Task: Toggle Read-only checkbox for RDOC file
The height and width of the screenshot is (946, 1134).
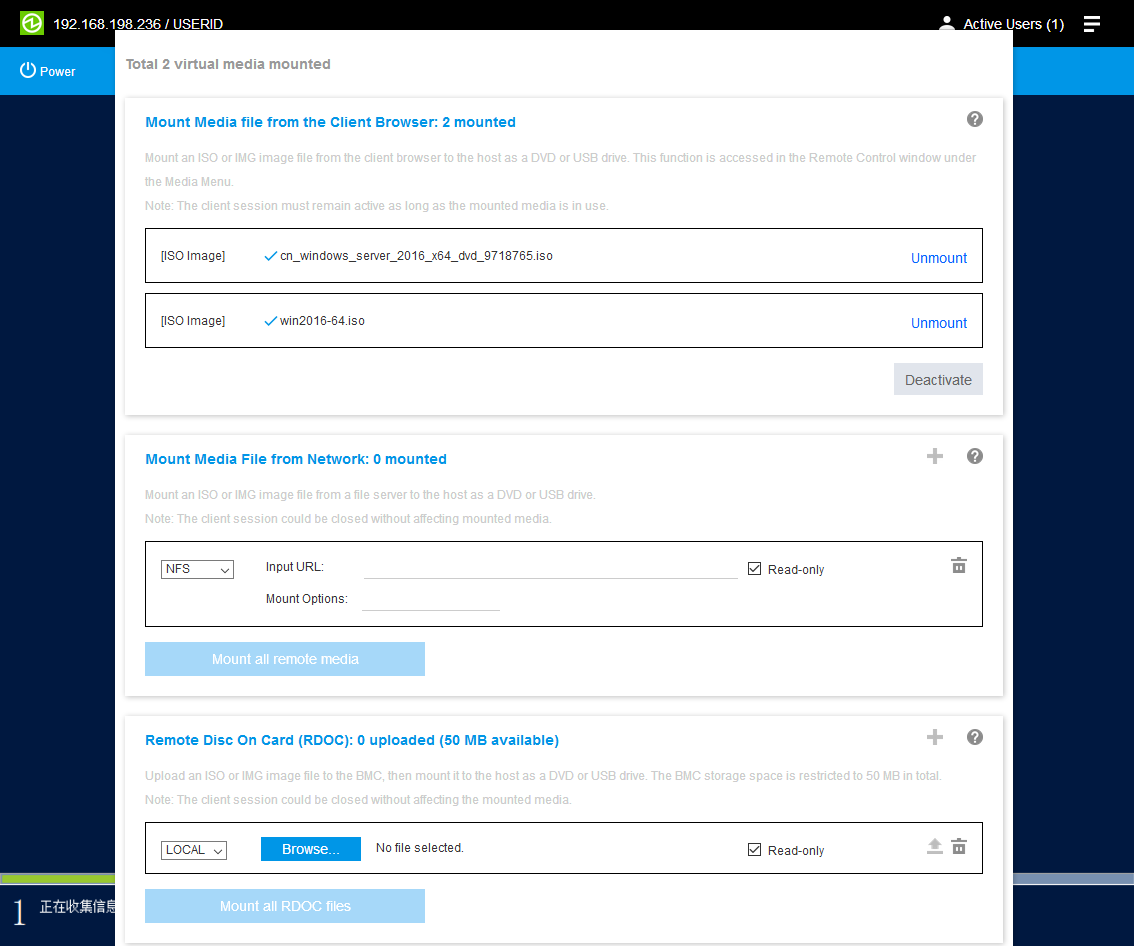Action: pyautogui.click(x=755, y=850)
